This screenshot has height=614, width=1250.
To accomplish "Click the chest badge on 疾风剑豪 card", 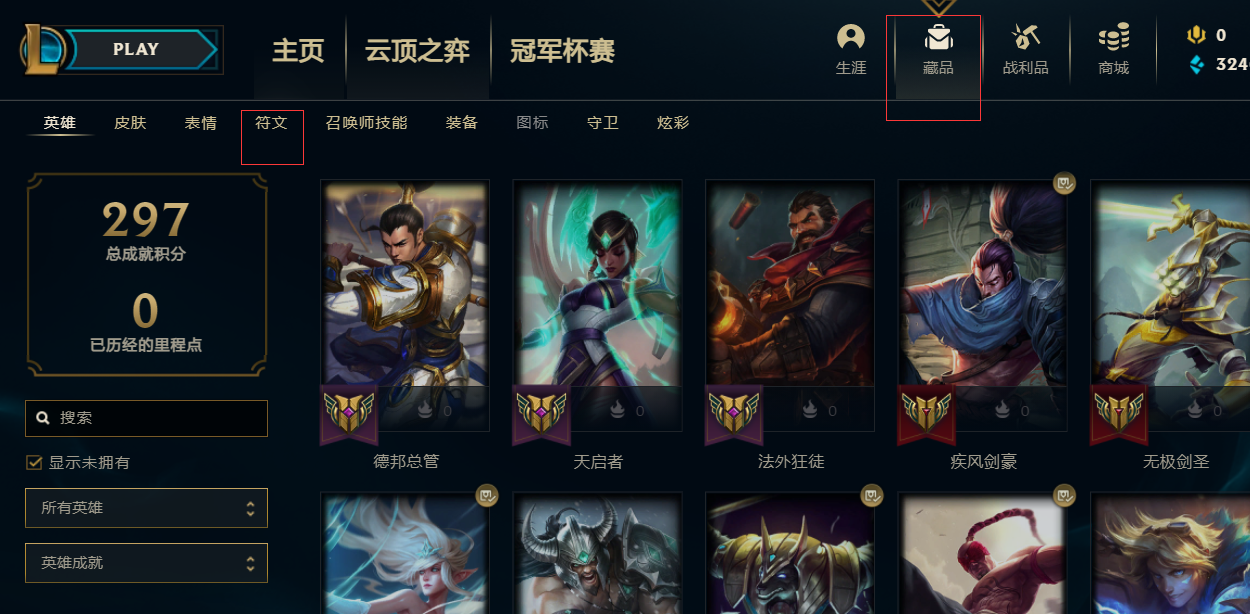I will tap(1063, 183).
